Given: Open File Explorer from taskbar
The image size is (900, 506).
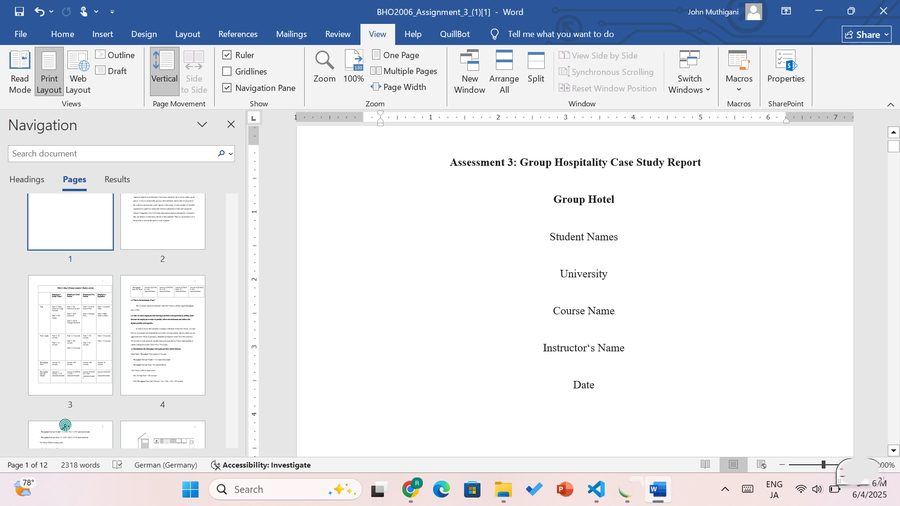Looking at the screenshot, I should [x=503, y=489].
